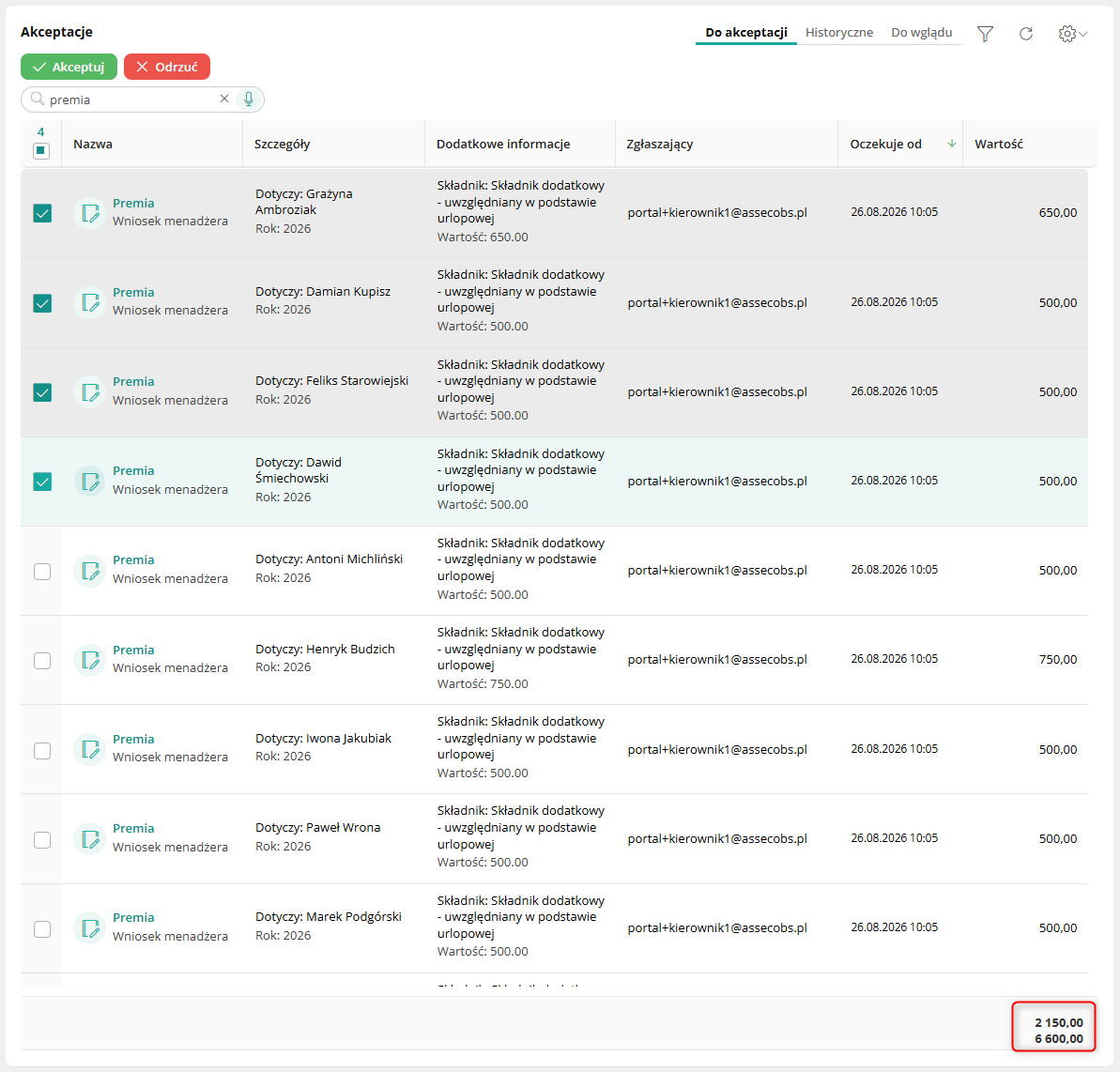Screen dimensions: 1120x1072
Task: Click the search magnifier icon
Action: [x=38, y=99]
